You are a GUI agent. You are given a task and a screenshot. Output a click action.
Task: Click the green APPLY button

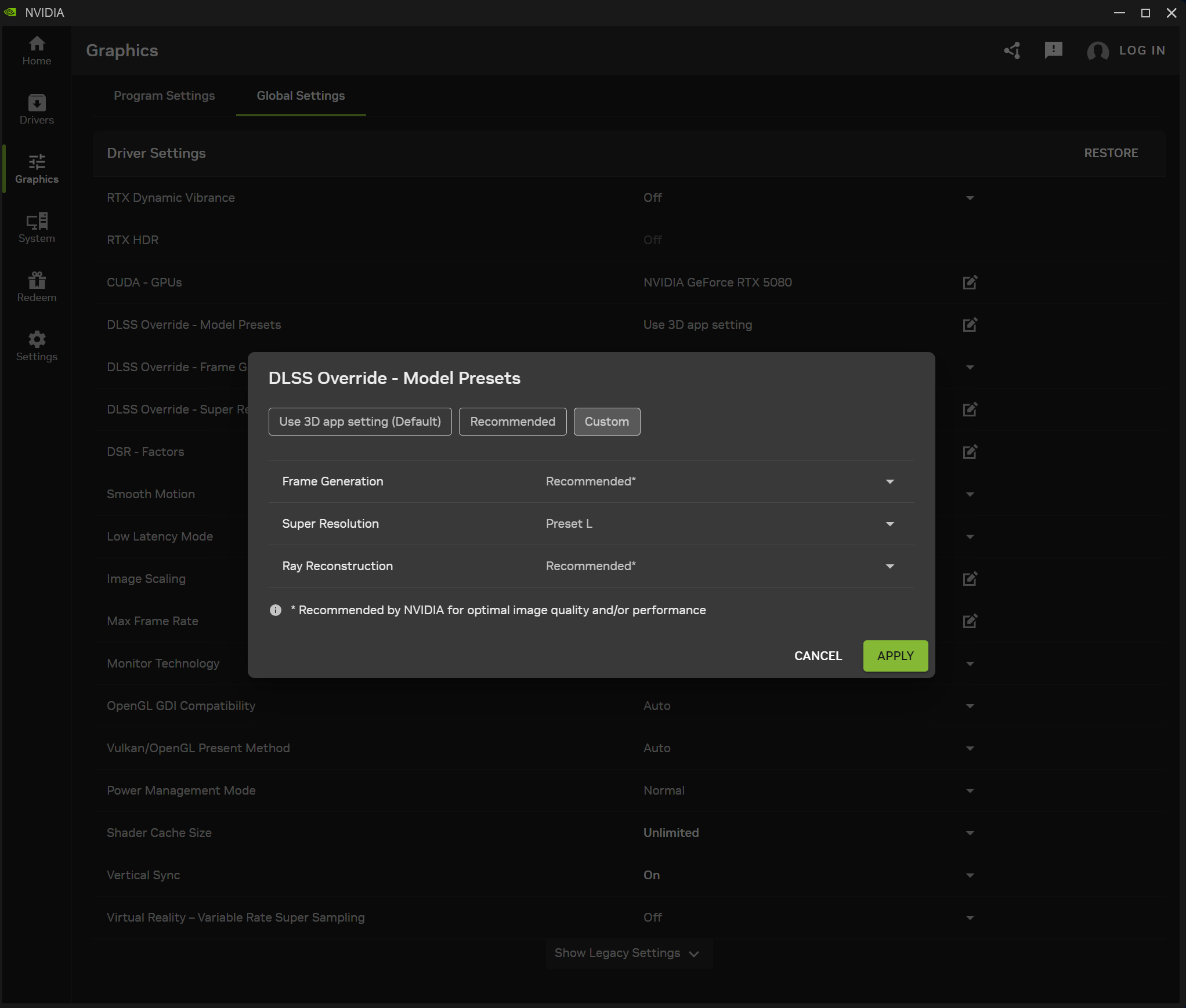[895, 656]
